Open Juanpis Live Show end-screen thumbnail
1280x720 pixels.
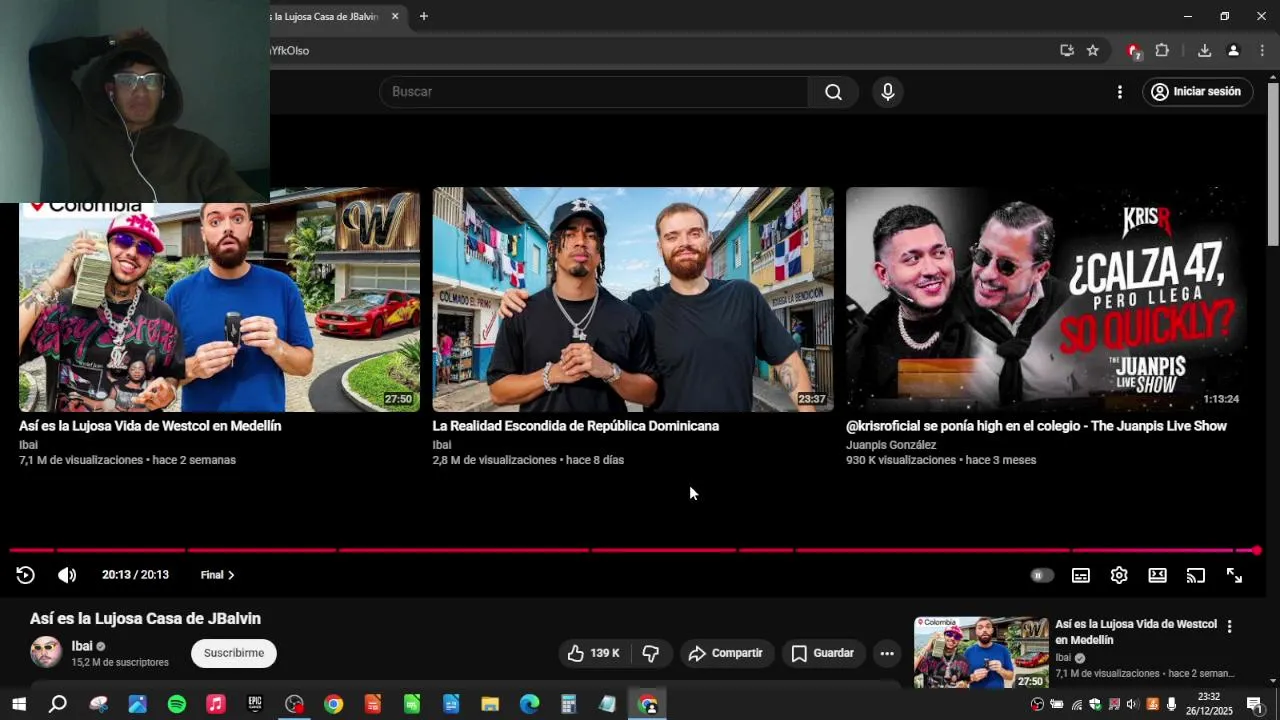(x=1046, y=299)
